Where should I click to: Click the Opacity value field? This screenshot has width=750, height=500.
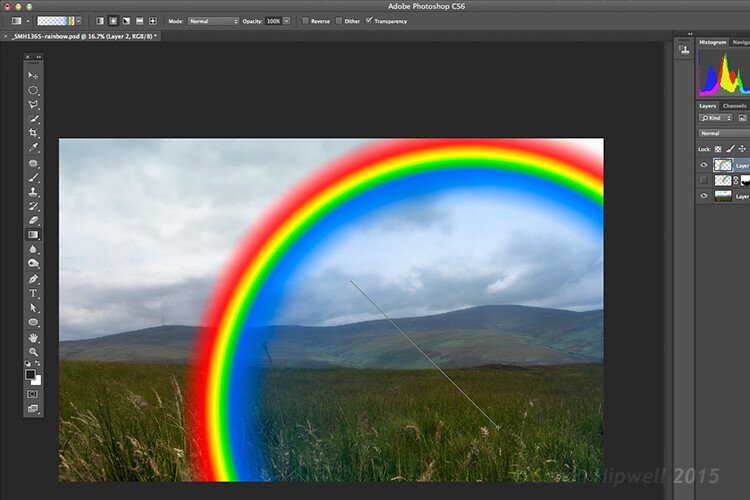click(273, 21)
